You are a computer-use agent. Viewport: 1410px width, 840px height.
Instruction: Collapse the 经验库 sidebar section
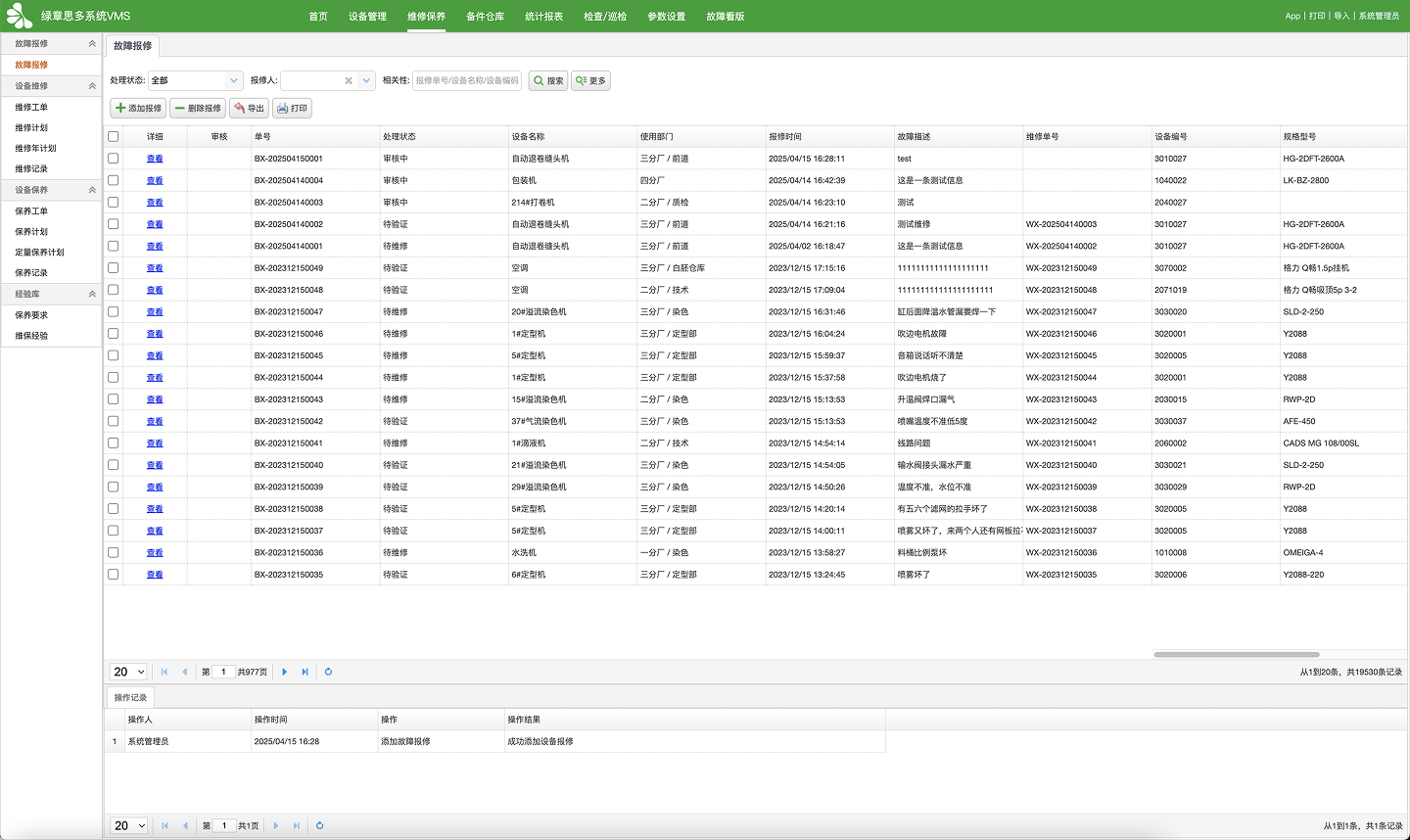coord(92,294)
